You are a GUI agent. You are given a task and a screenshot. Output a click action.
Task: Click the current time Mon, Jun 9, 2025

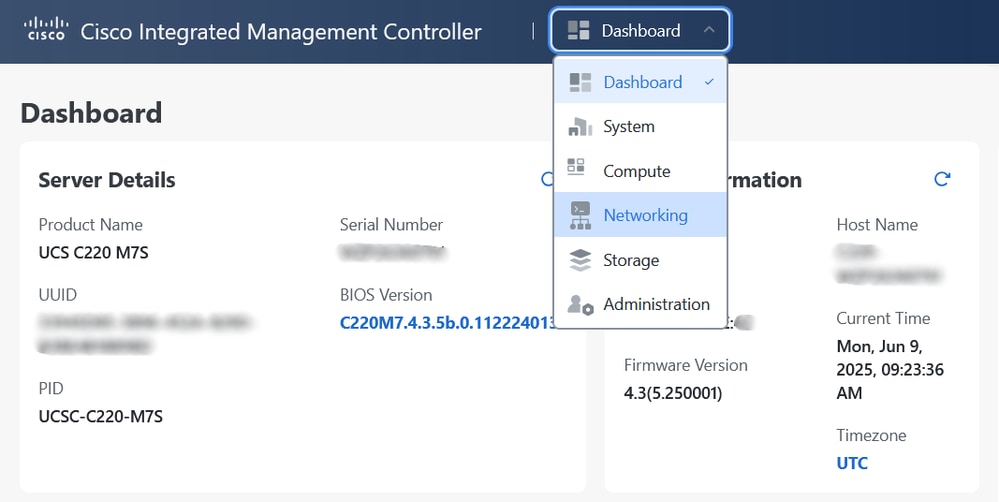890,369
